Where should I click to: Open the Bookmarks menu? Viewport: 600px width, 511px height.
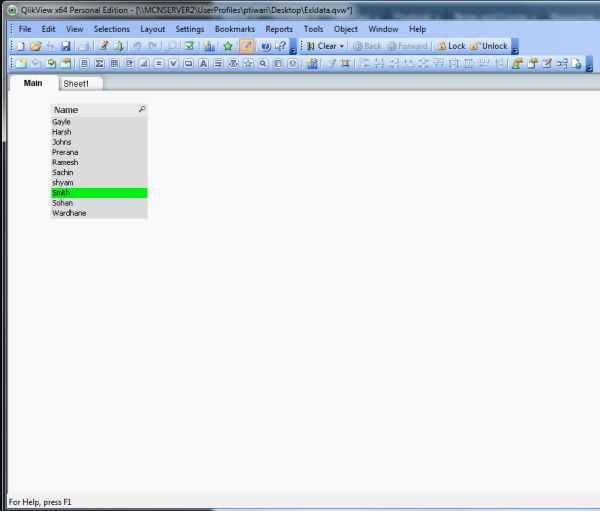pos(235,29)
